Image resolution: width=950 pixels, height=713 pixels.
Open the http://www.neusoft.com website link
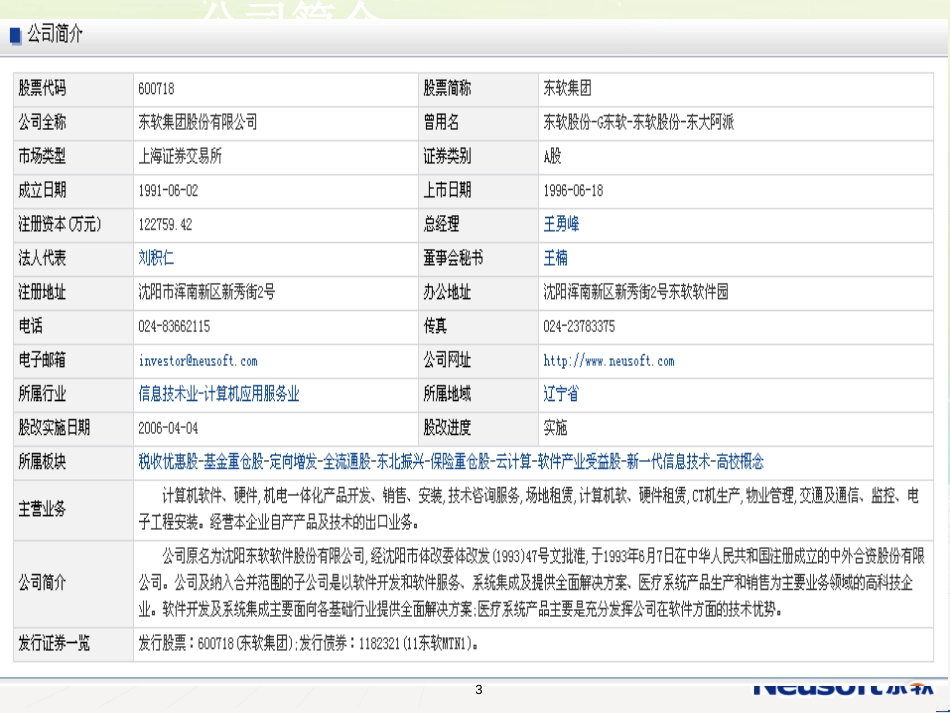(608, 360)
